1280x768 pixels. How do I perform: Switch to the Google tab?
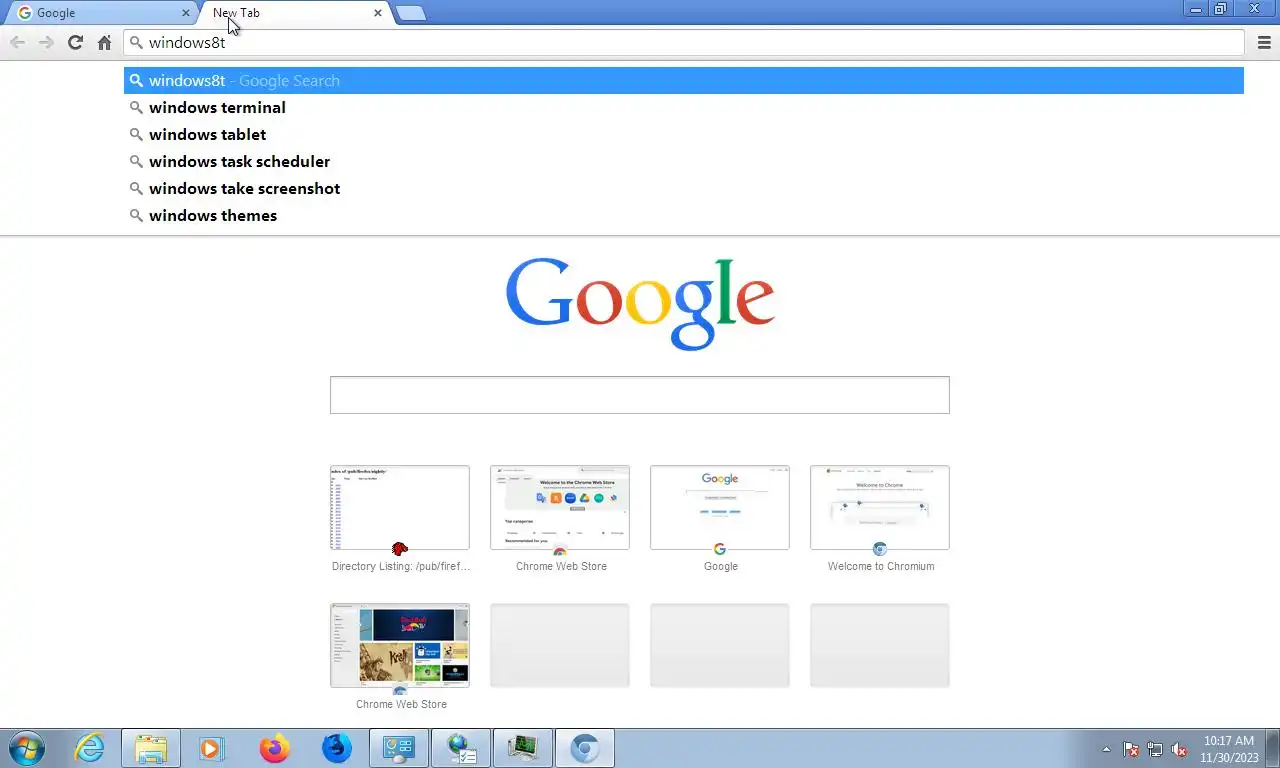100,13
